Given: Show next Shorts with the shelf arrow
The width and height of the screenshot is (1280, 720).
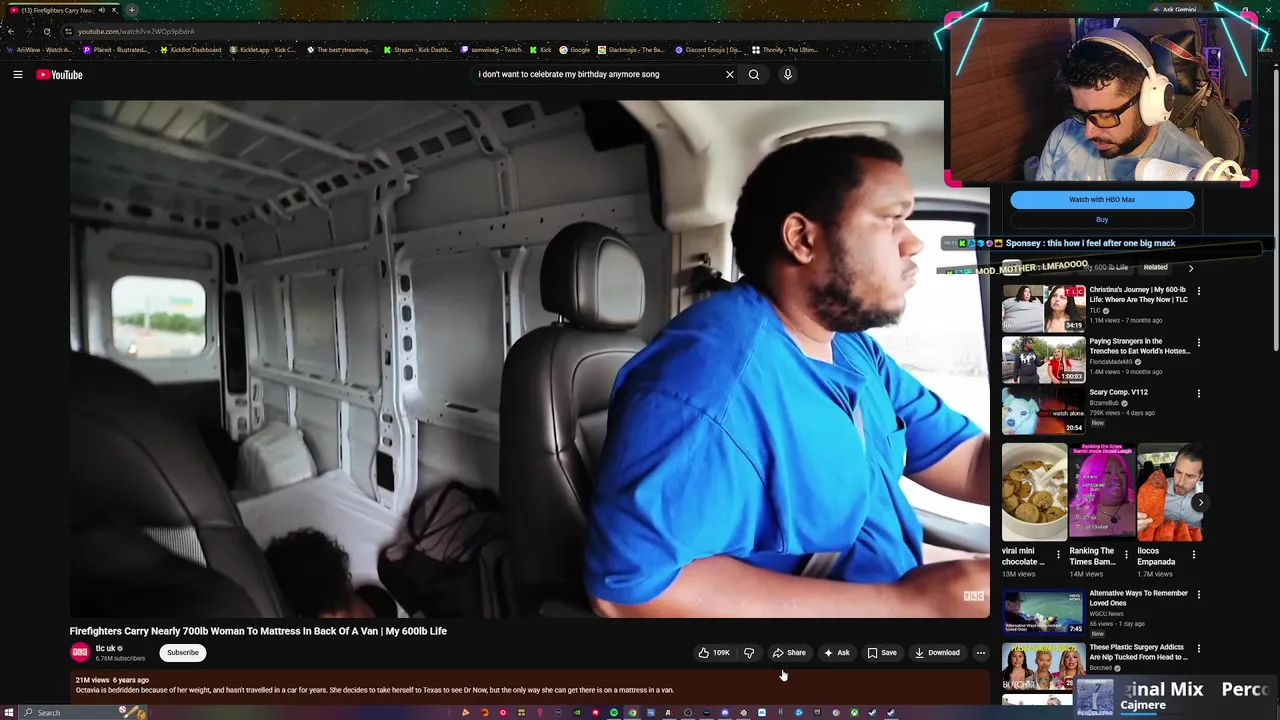Looking at the screenshot, I should [x=1199, y=502].
